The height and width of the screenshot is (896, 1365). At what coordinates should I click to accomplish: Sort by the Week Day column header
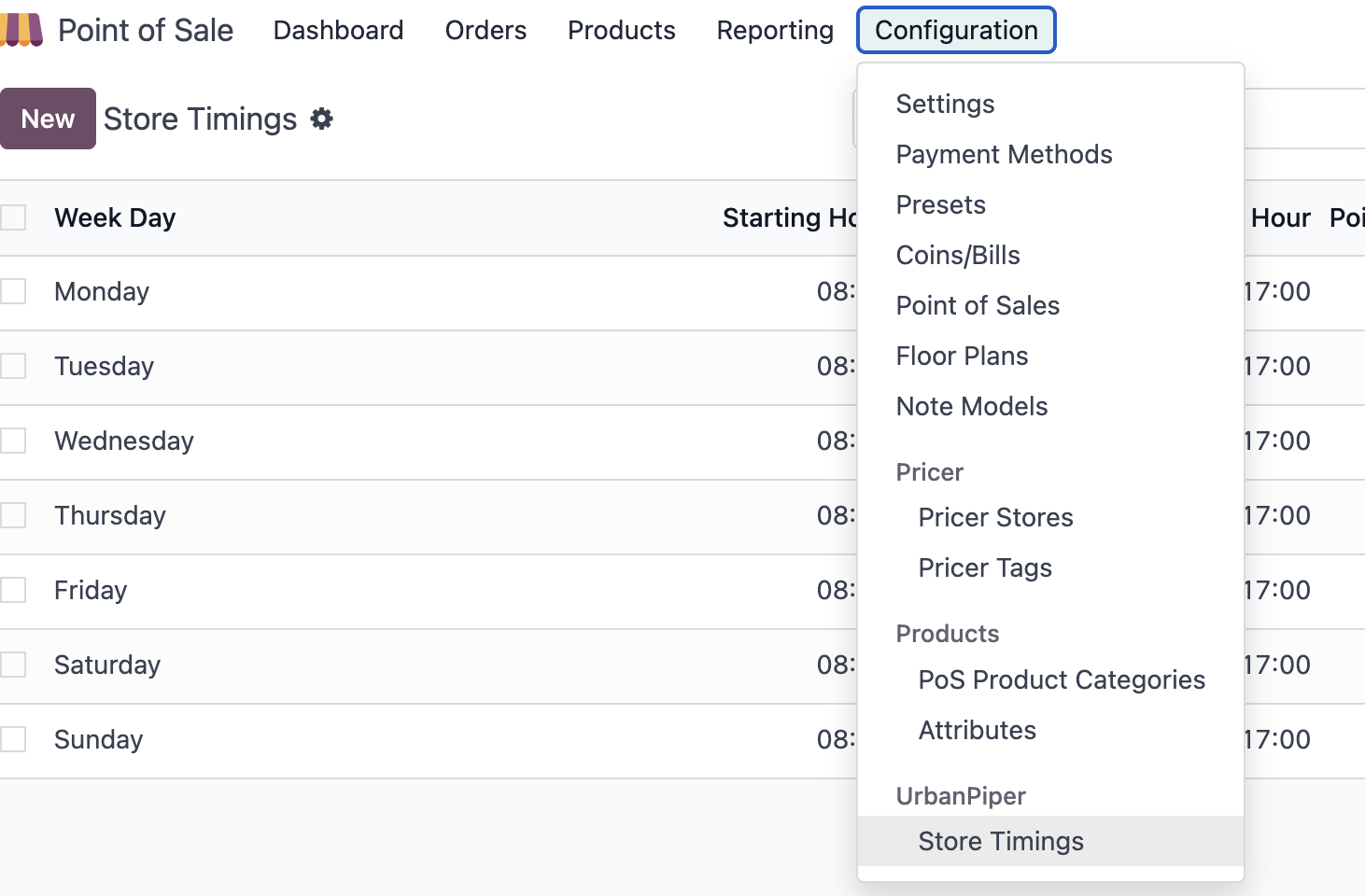click(x=115, y=217)
